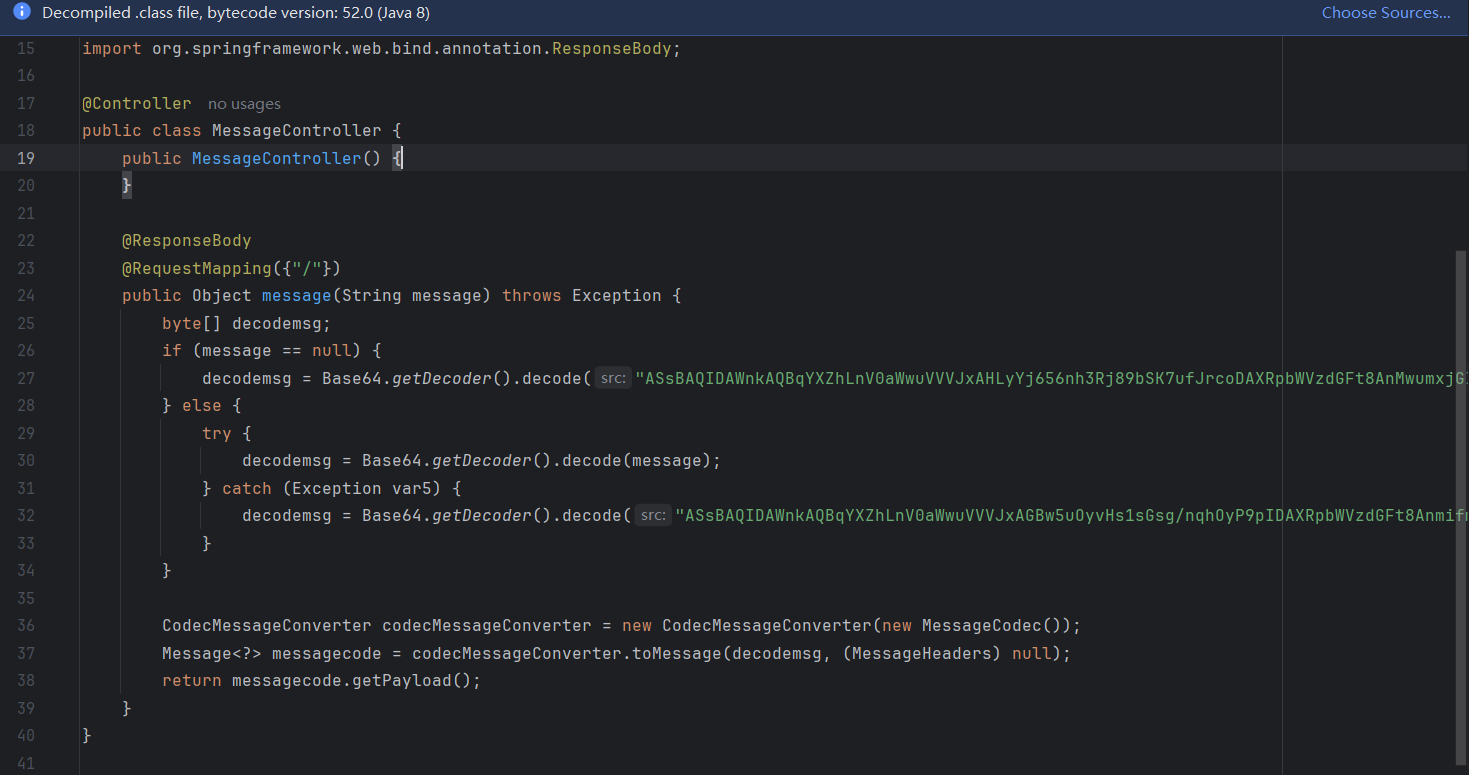Click the "Decompiled .class file" banner text
This screenshot has width=1469, height=775.
tap(235, 13)
